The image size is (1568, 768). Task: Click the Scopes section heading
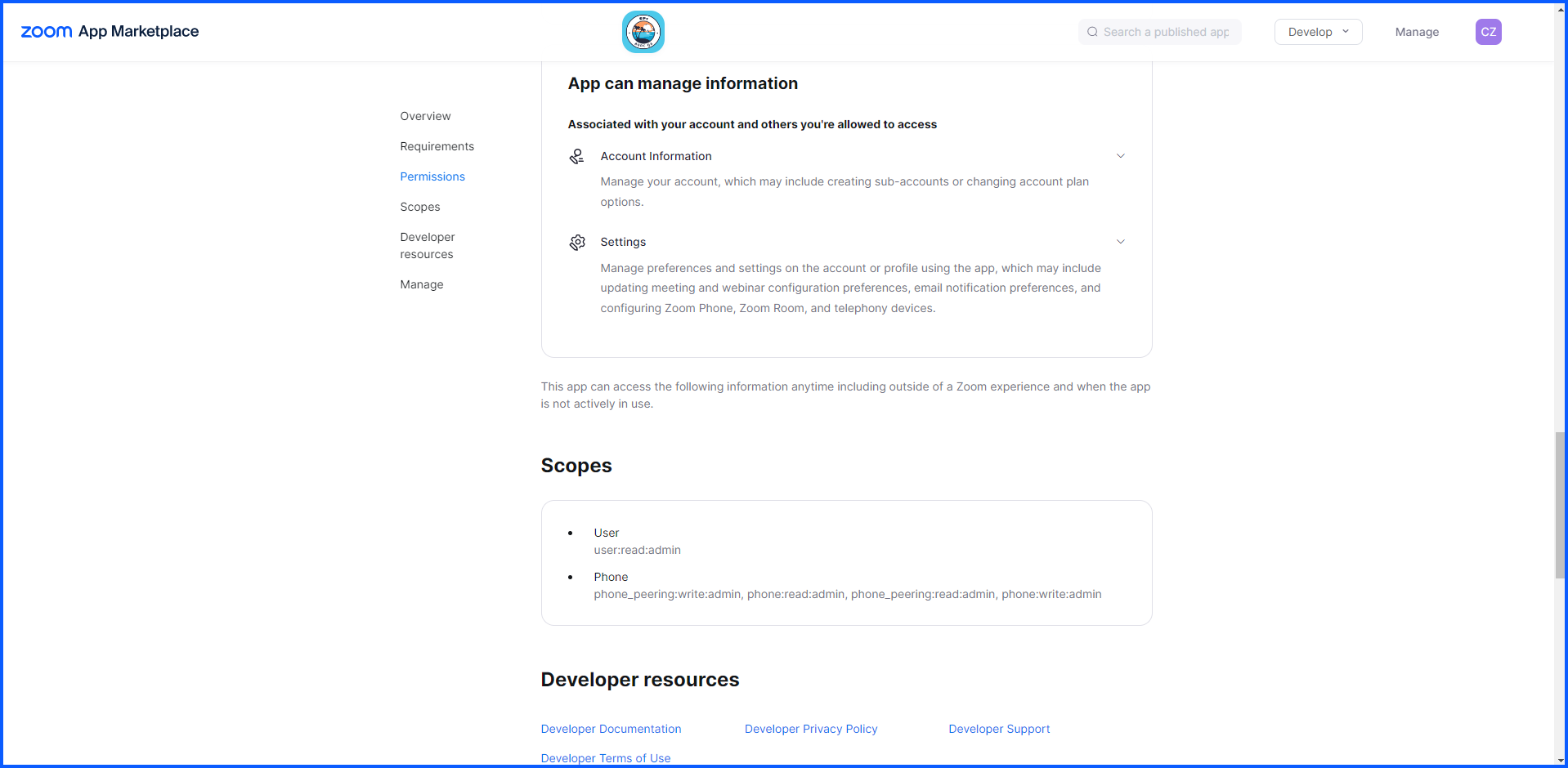click(x=576, y=466)
